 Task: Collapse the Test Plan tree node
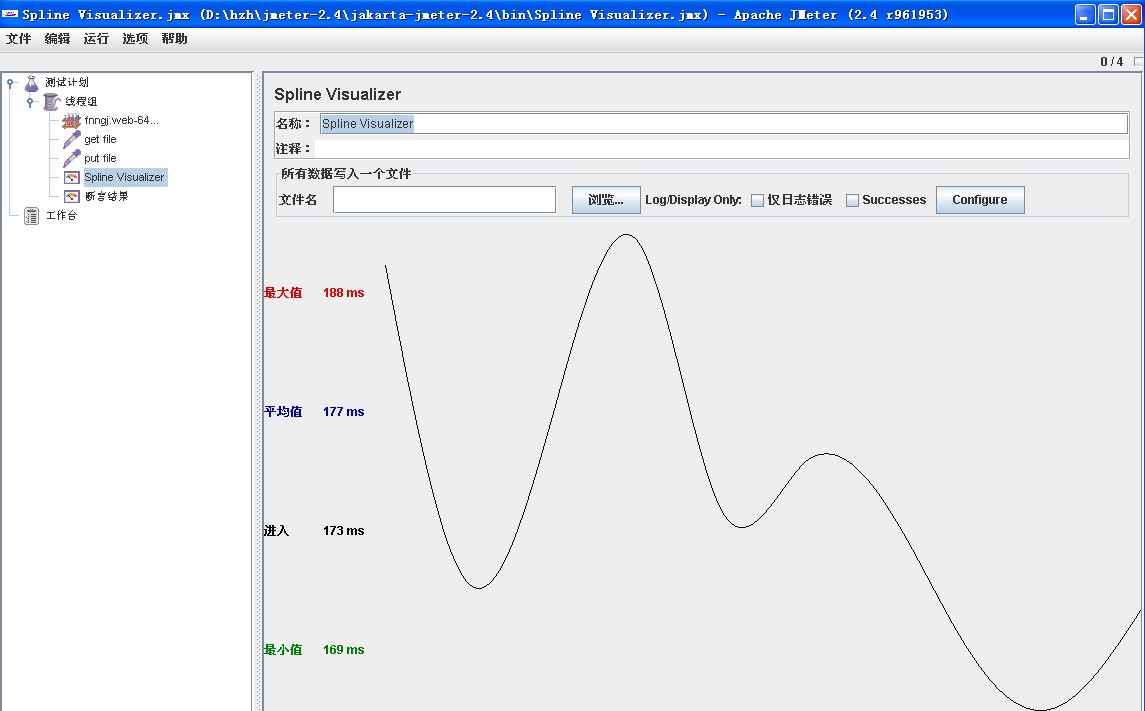coord(10,83)
